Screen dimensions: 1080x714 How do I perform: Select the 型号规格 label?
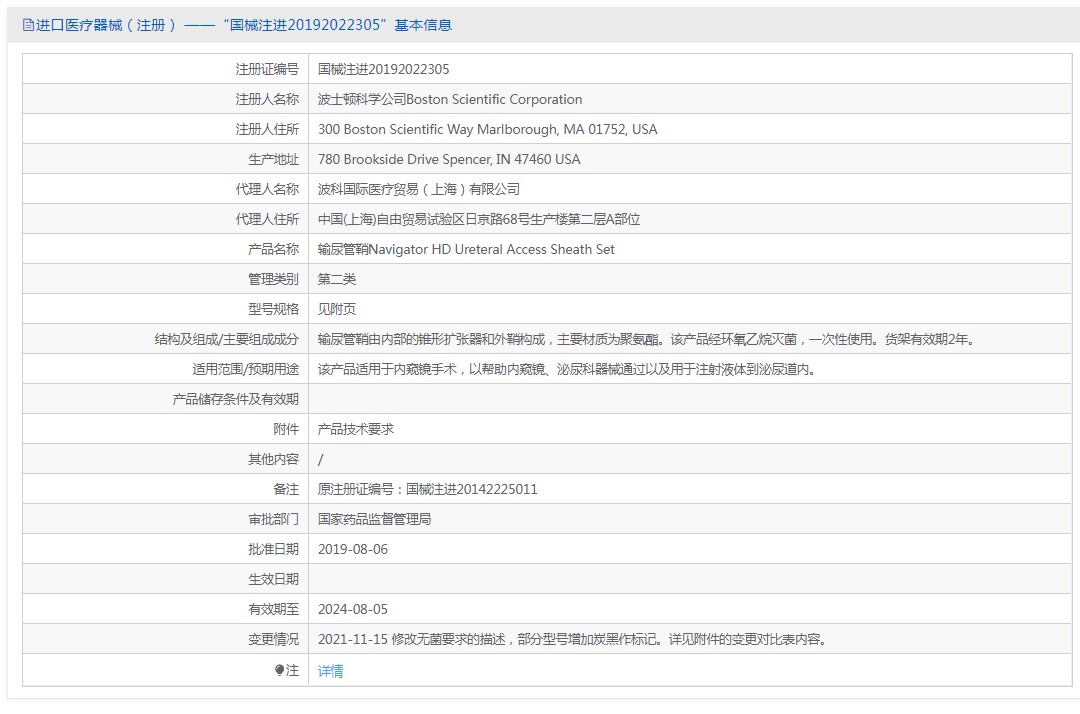(x=273, y=309)
